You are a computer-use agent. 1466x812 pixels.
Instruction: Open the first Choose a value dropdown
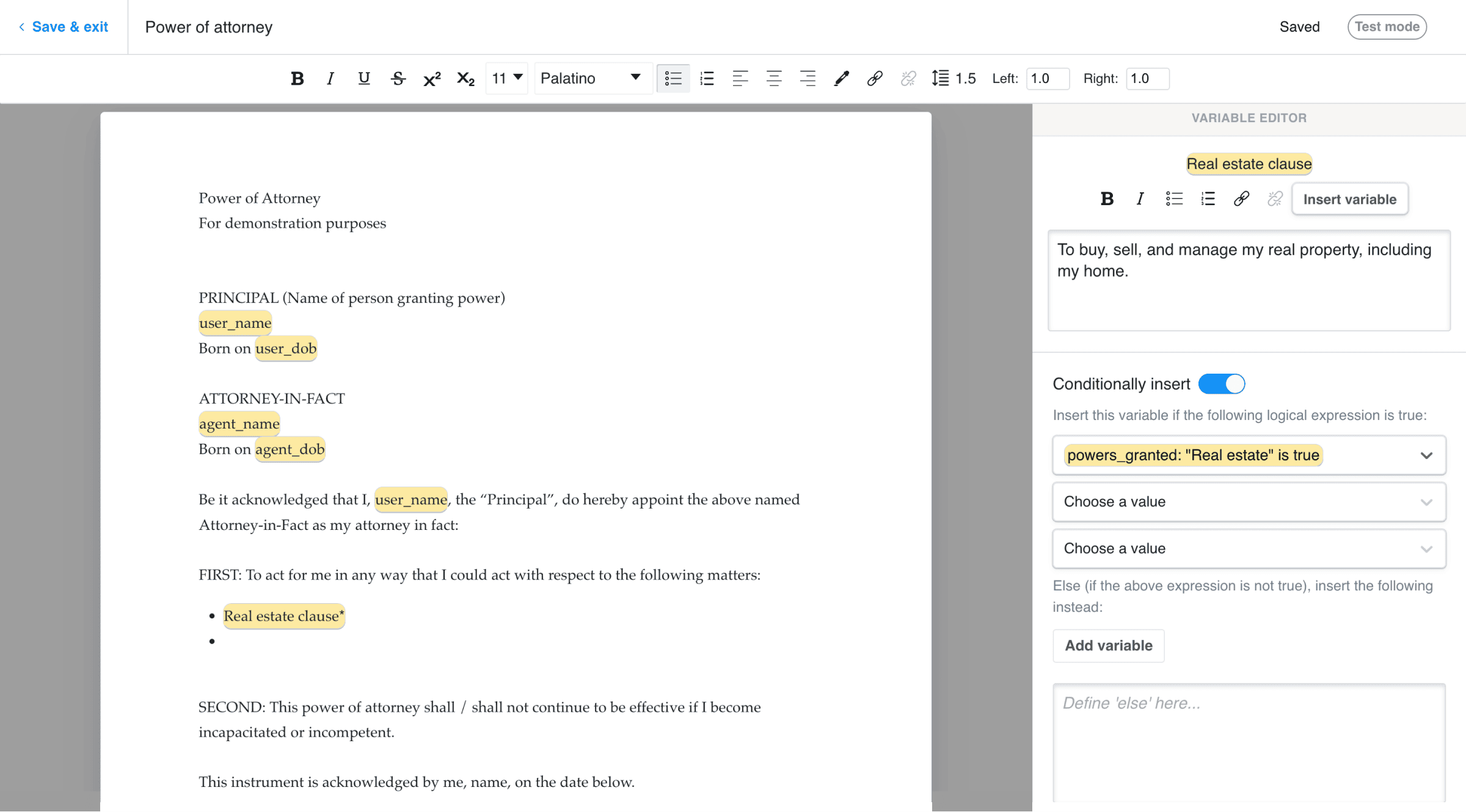point(1248,501)
